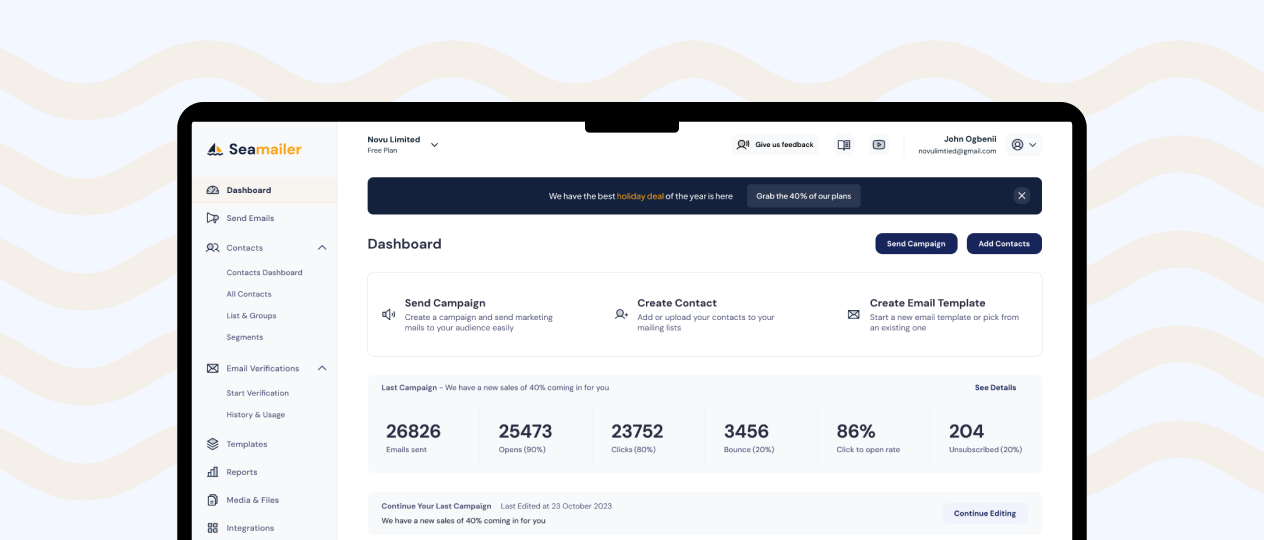
Task: Click the add-person icon beside Create Contact
Action: [621, 314]
